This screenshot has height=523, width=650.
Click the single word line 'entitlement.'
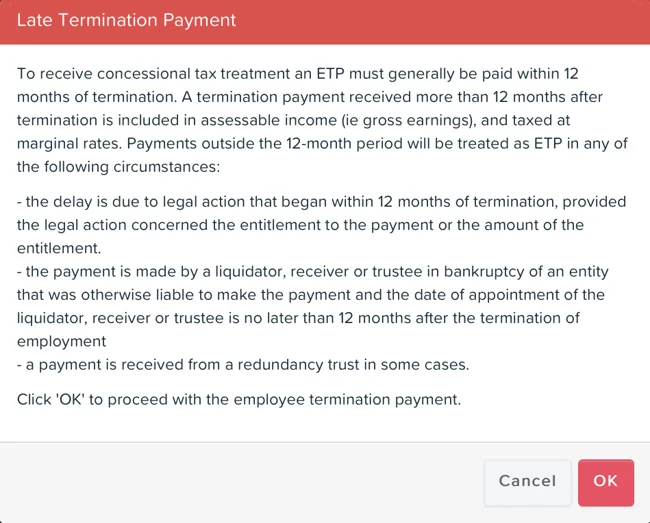59,248
